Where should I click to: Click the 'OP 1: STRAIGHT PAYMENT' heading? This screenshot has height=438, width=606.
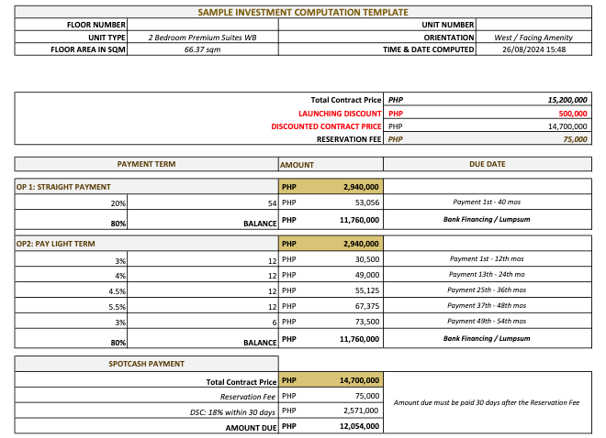[x=63, y=187]
